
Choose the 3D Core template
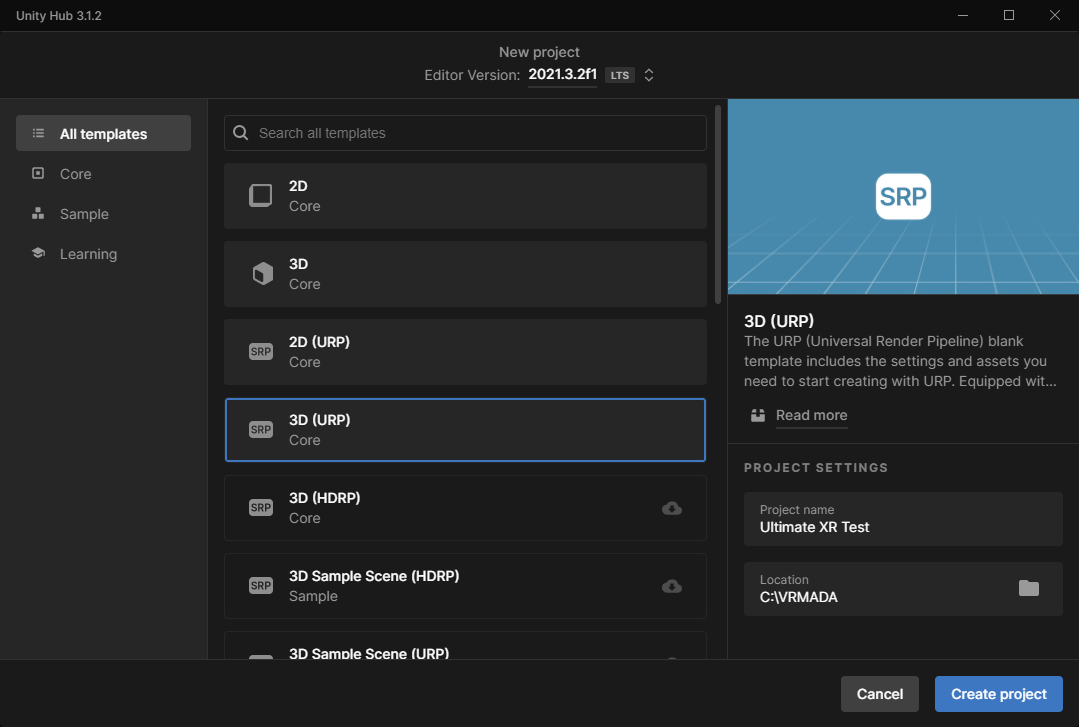(x=465, y=273)
